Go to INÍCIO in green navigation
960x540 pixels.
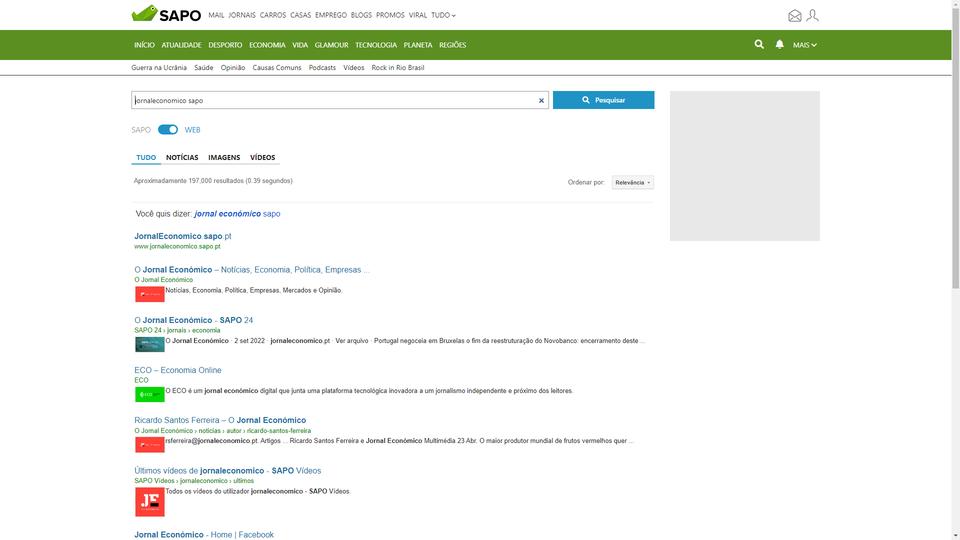[x=144, y=45]
